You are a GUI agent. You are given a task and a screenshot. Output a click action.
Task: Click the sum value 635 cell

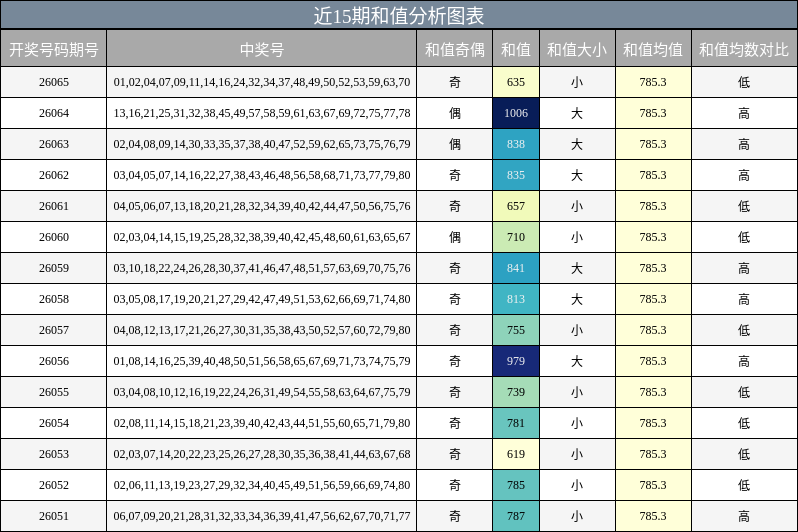516,82
